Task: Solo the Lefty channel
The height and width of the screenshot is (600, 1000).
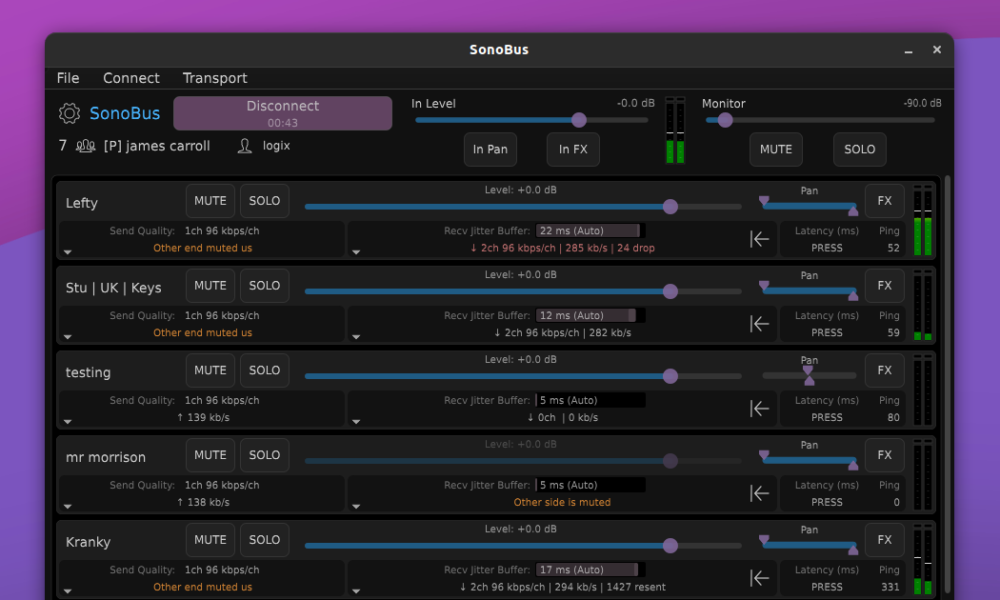Action: (x=265, y=201)
